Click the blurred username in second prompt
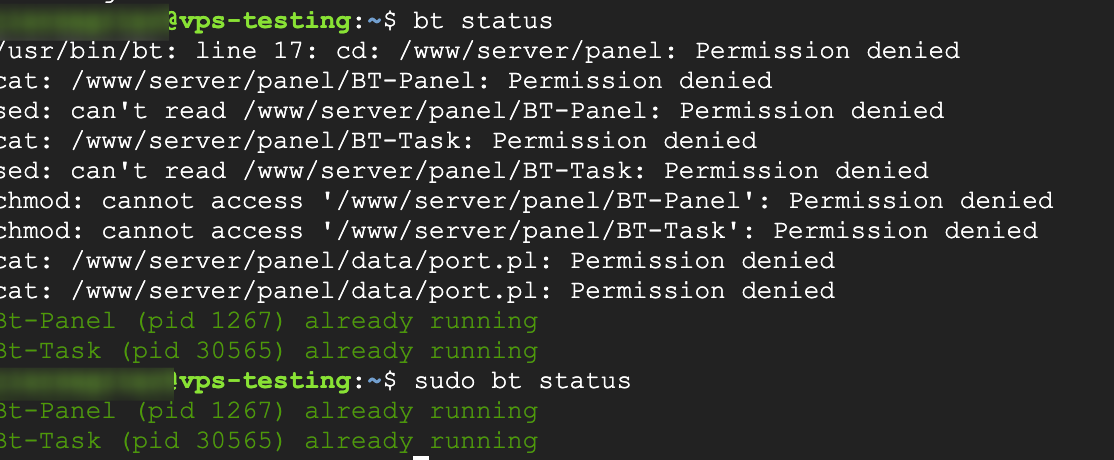Screen dimensions: 1114x460 [x=87, y=382]
